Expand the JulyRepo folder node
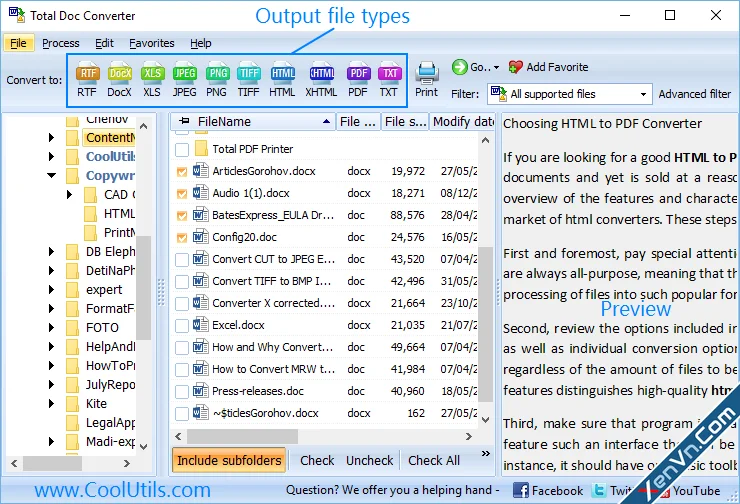Viewport: 740px width, 504px height. click(x=51, y=385)
